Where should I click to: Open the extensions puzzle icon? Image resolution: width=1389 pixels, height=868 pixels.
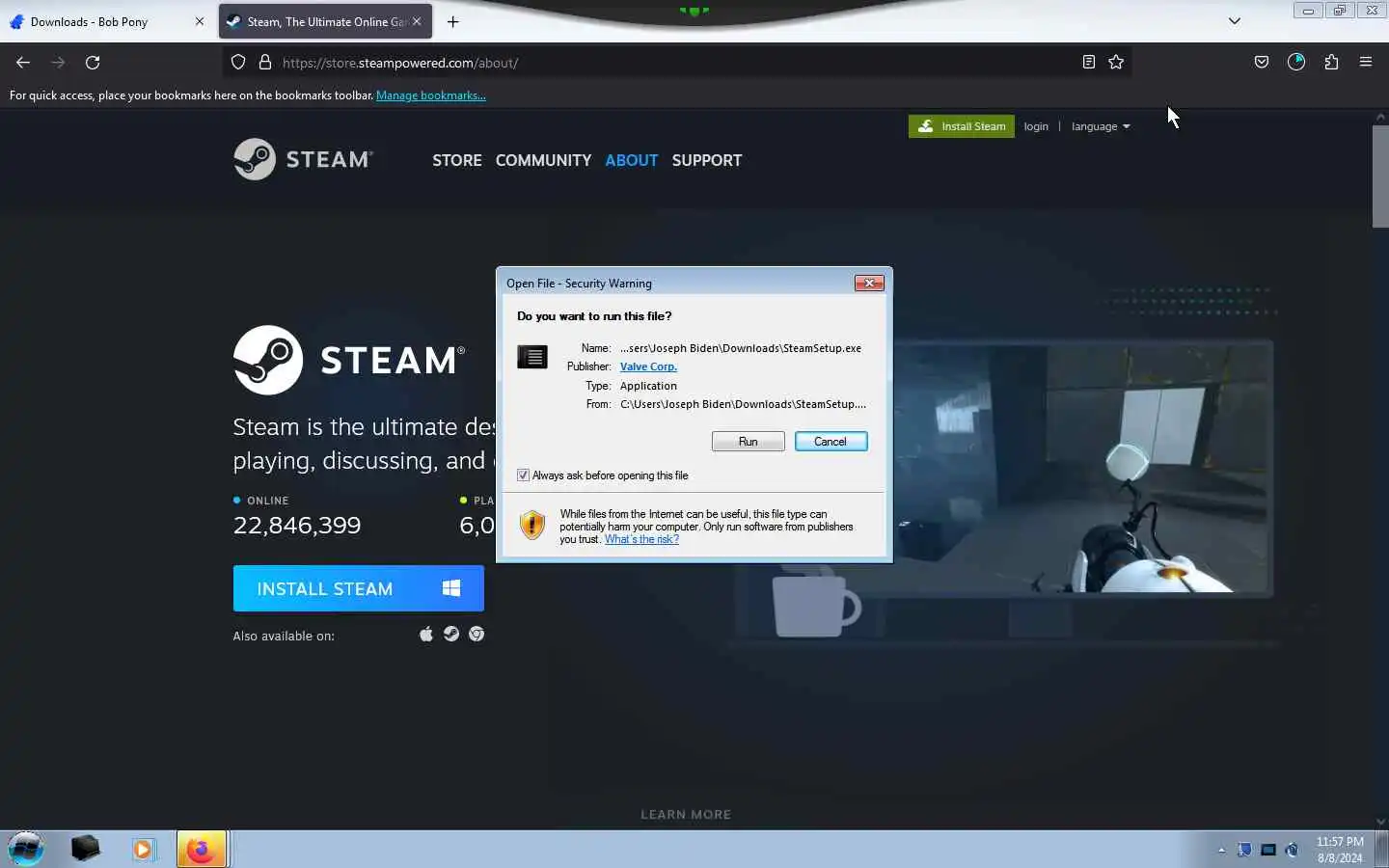pyautogui.click(x=1331, y=63)
